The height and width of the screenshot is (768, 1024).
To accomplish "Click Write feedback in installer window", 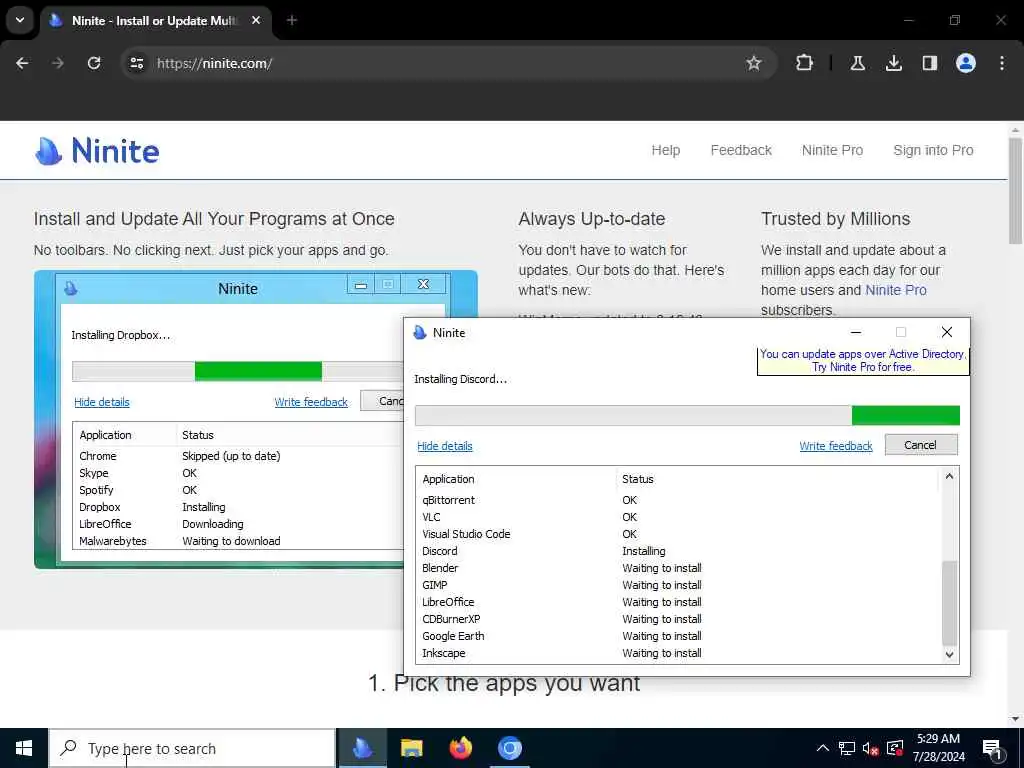I will [x=836, y=446].
